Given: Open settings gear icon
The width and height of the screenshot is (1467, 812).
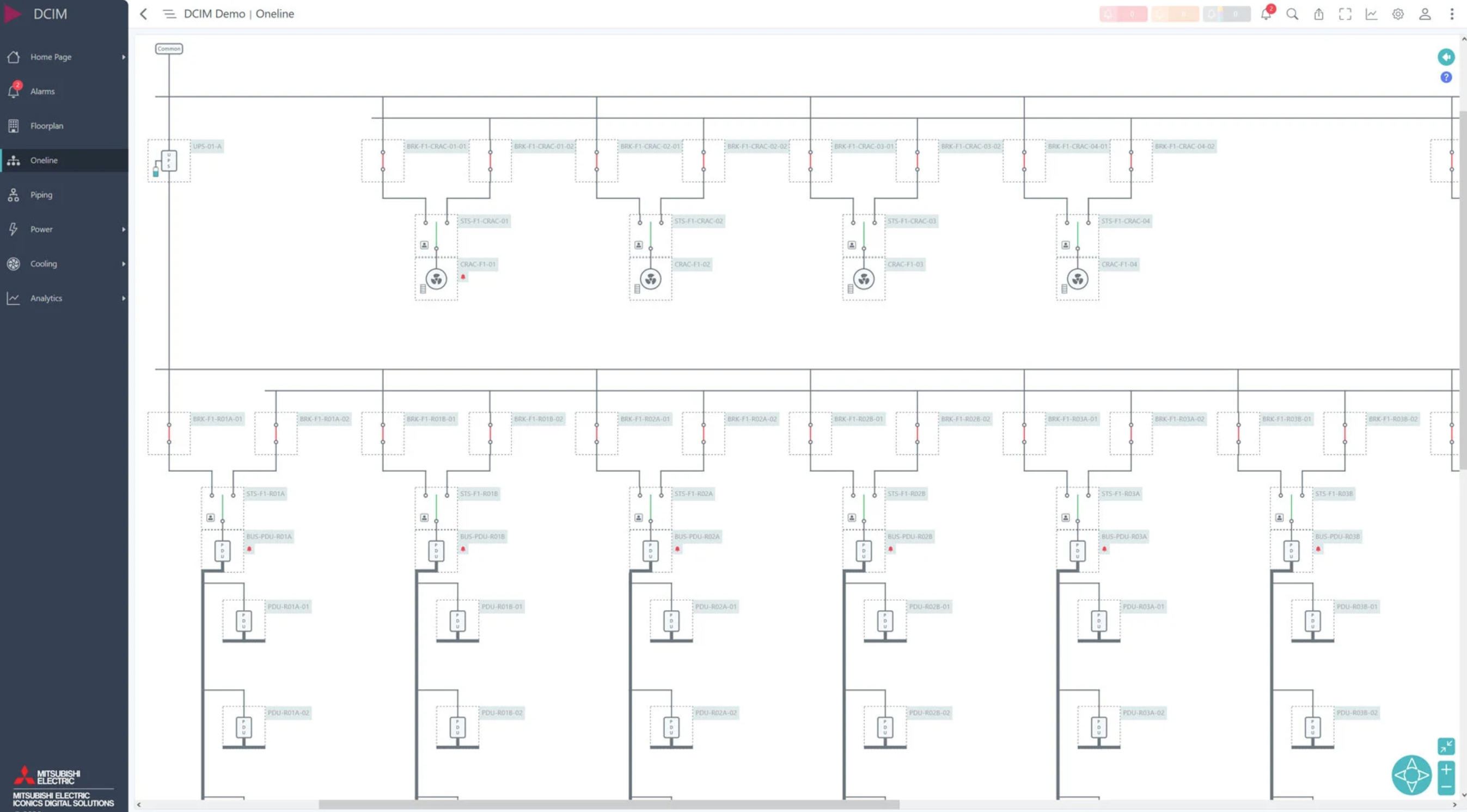Looking at the screenshot, I should [1398, 14].
